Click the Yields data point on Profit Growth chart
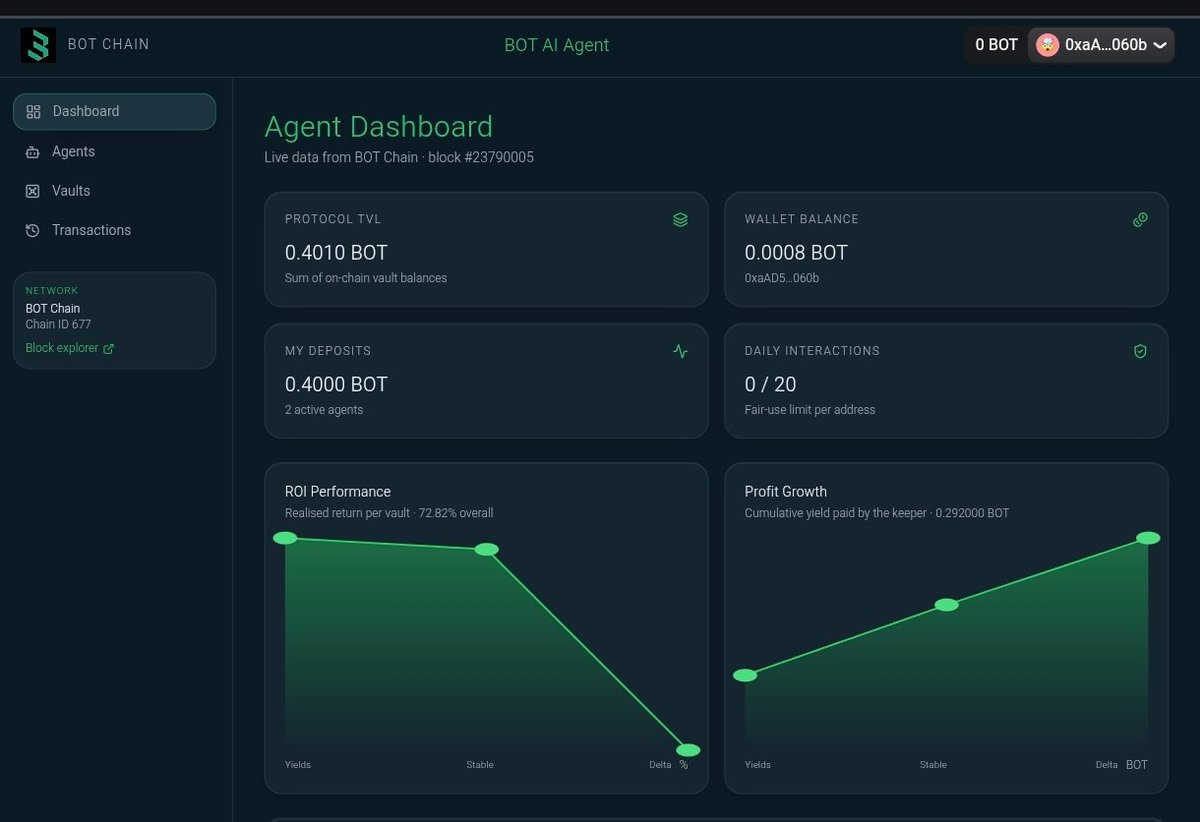The width and height of the screenshot is (1200, 822). (745, 676)
